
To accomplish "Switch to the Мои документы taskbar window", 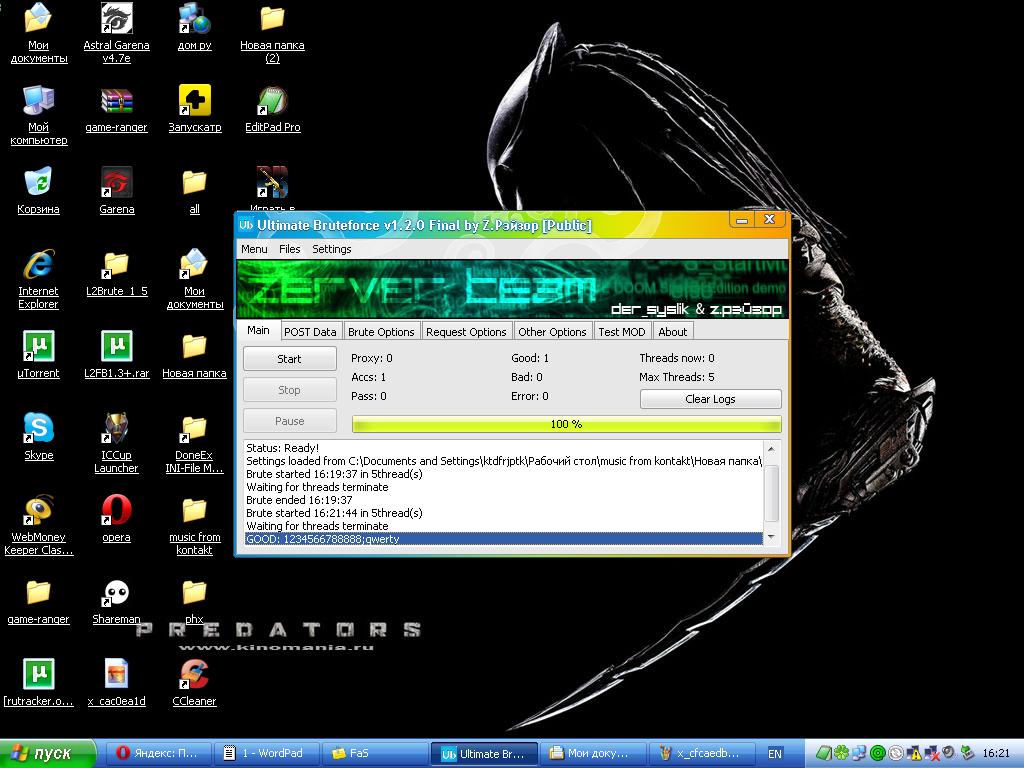I will coord(592,753).
